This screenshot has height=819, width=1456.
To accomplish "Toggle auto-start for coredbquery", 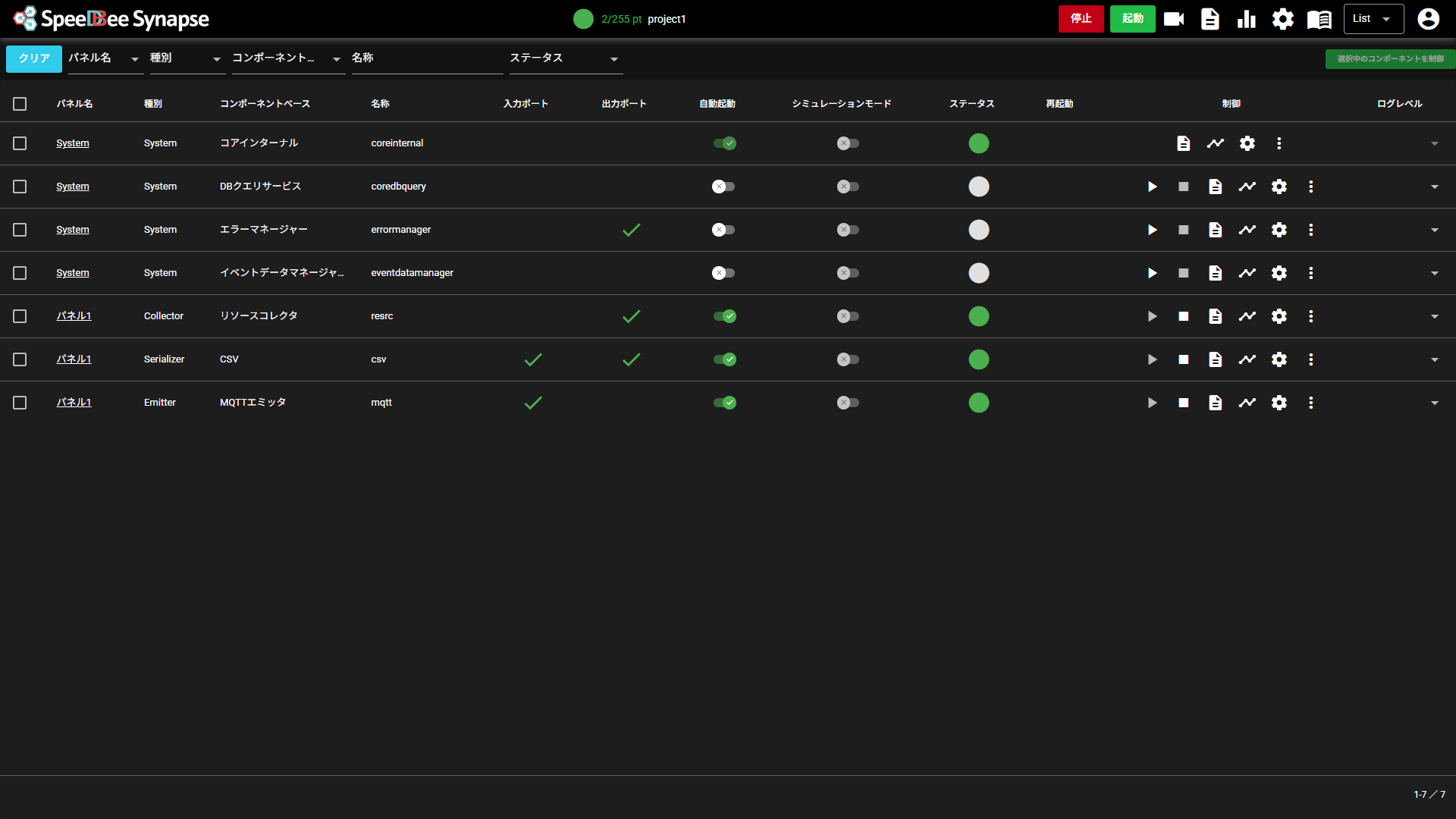I will click(723, 187).
